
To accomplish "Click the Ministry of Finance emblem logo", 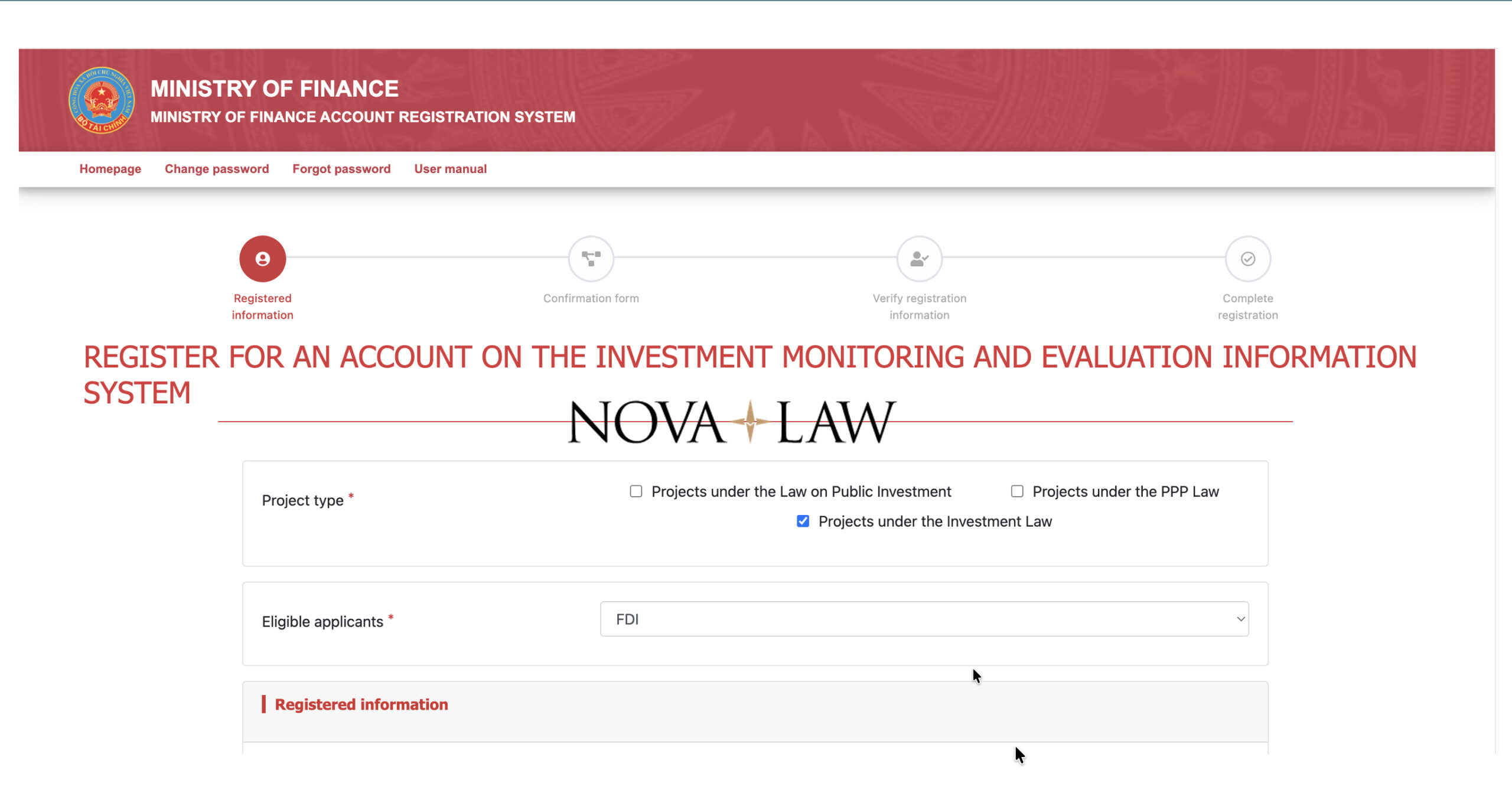I will (x=102, y=100).
